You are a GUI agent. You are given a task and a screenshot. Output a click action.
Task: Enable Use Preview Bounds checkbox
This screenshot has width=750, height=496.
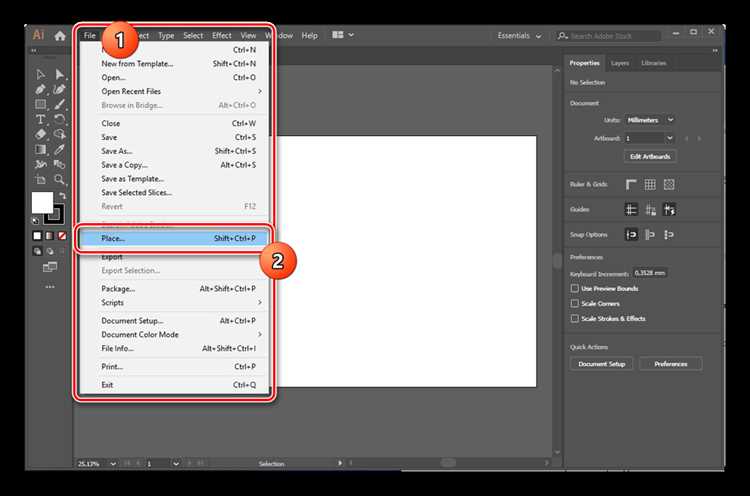tap(574, 288)
